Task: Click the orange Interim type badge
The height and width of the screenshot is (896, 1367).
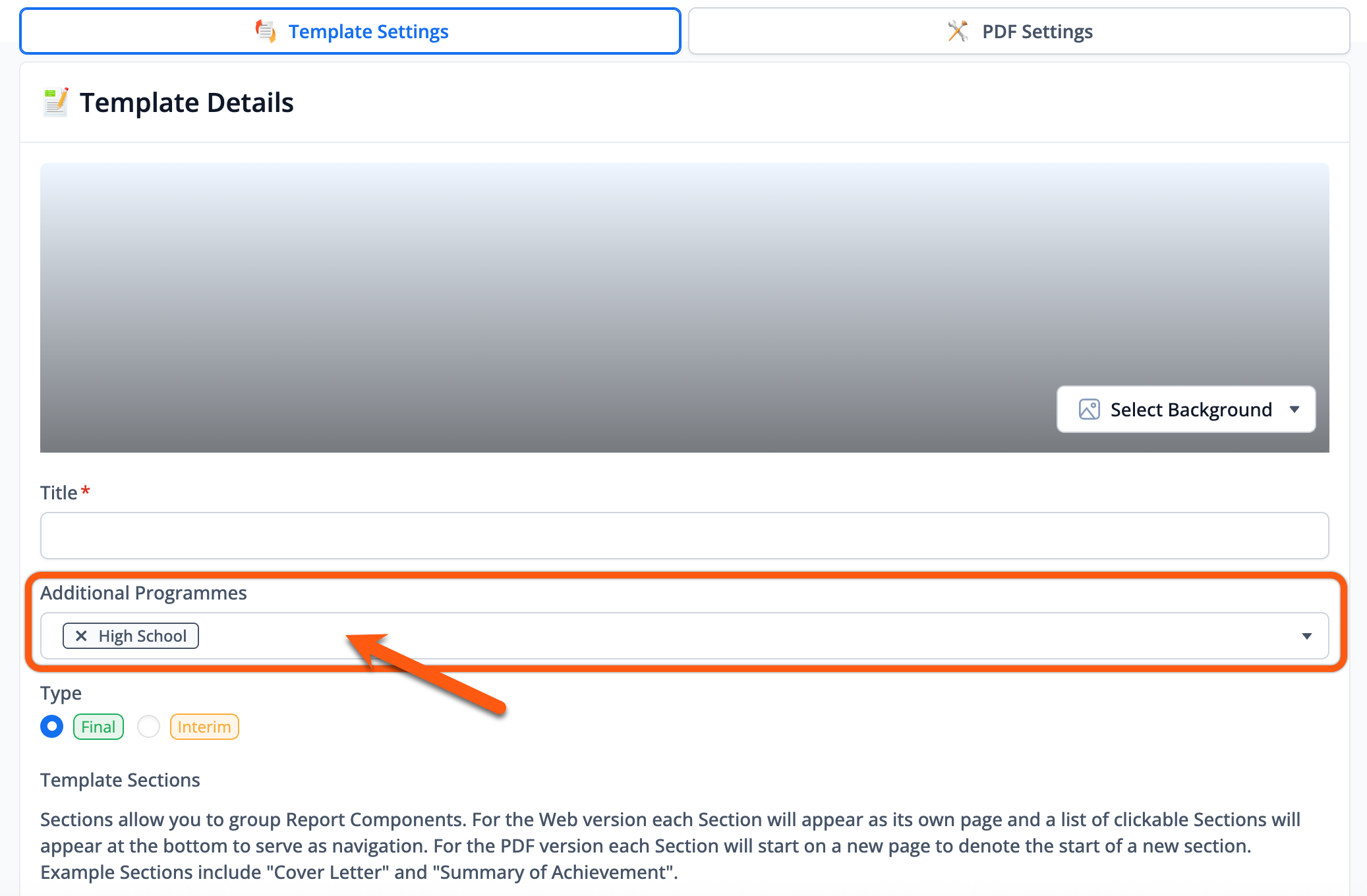Action: tap(204, 727)
